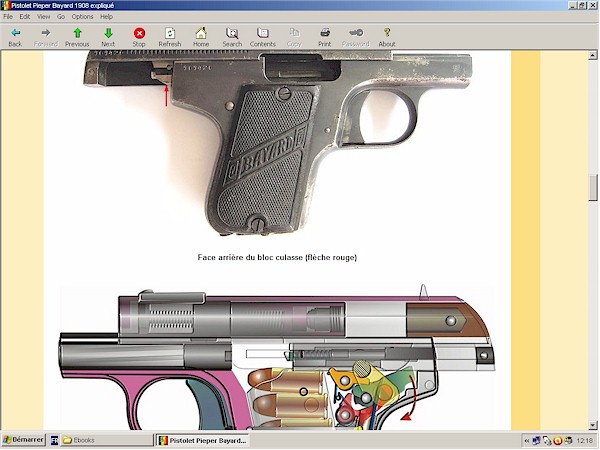The height and width of the screenshot is (450, 600).
Task: Click the FR language indicator in taskbar
Action: [x=54, y=440]
